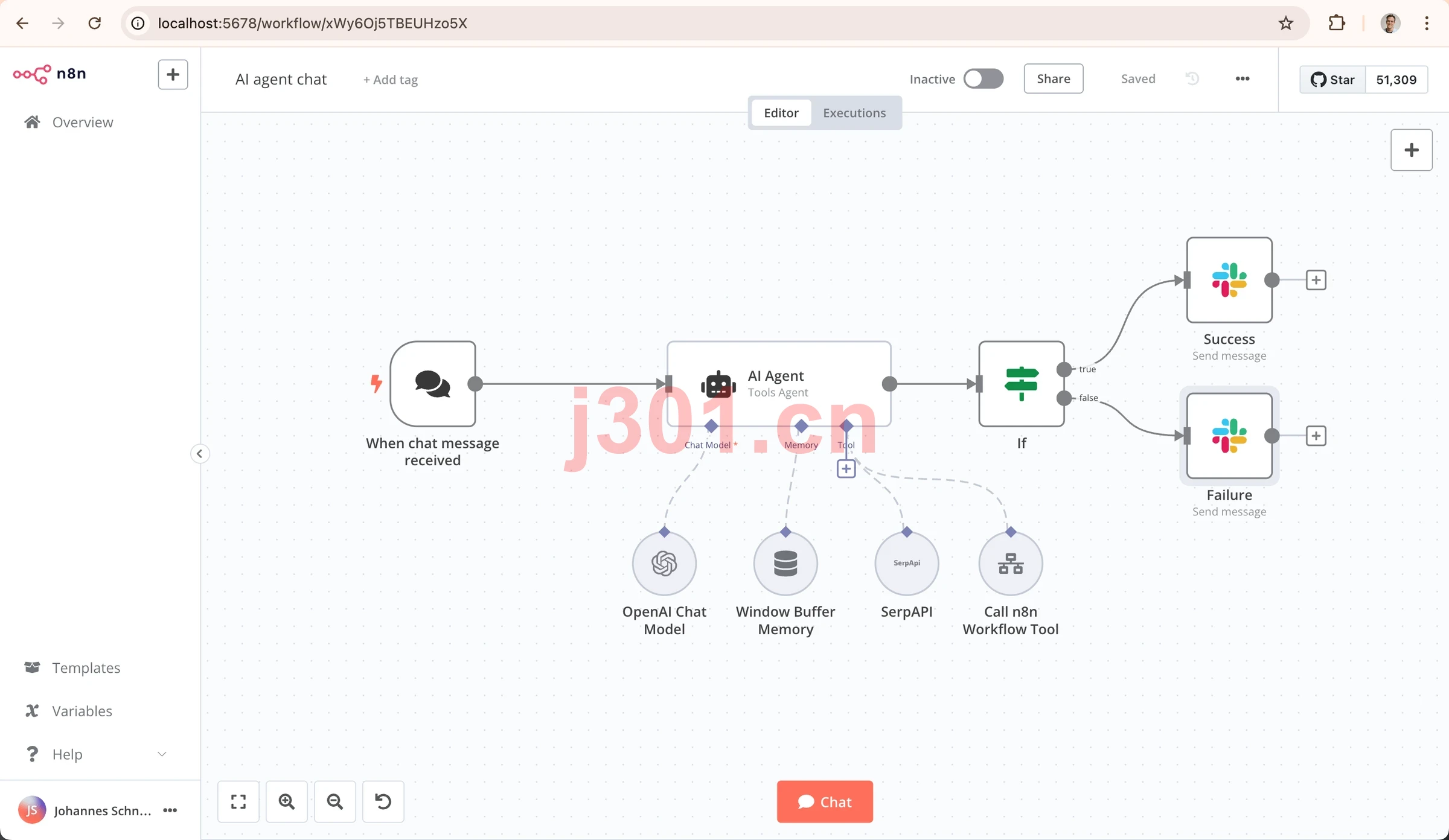Screen dimensions: 1449x840
Task: Fit the workflow to view
Action: pos(238,801)
